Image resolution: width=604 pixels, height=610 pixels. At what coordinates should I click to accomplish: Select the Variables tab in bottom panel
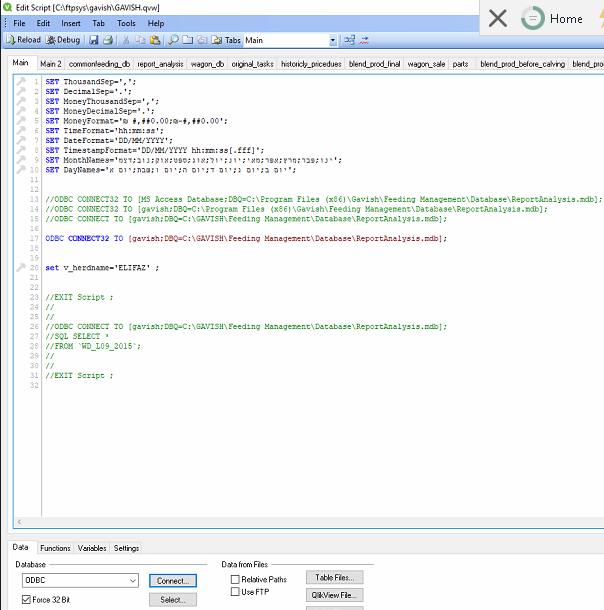(x=92, y=548)
